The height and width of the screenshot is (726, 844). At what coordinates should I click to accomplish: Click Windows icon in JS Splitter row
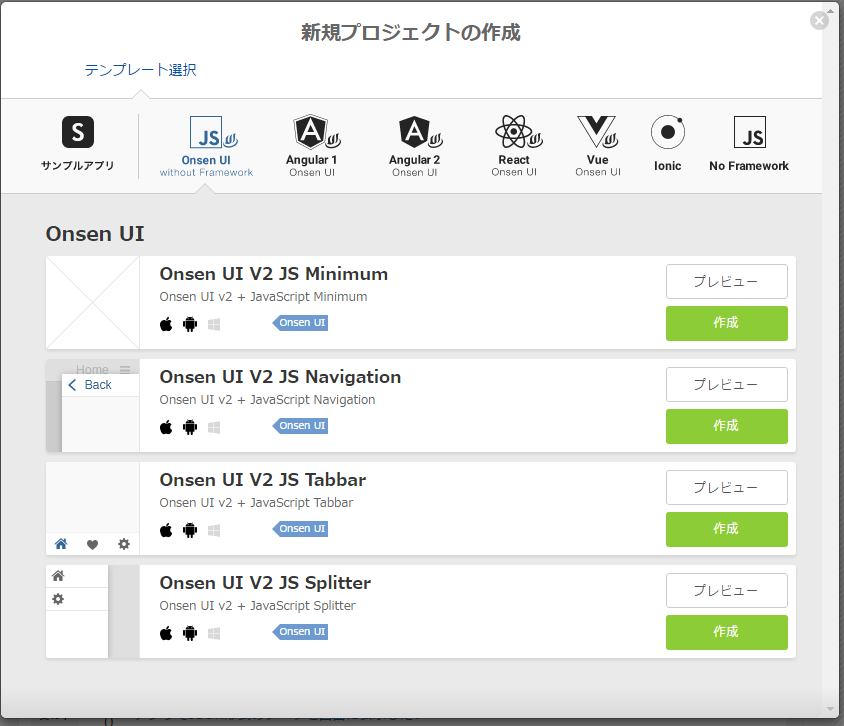(x=214, y=634)
